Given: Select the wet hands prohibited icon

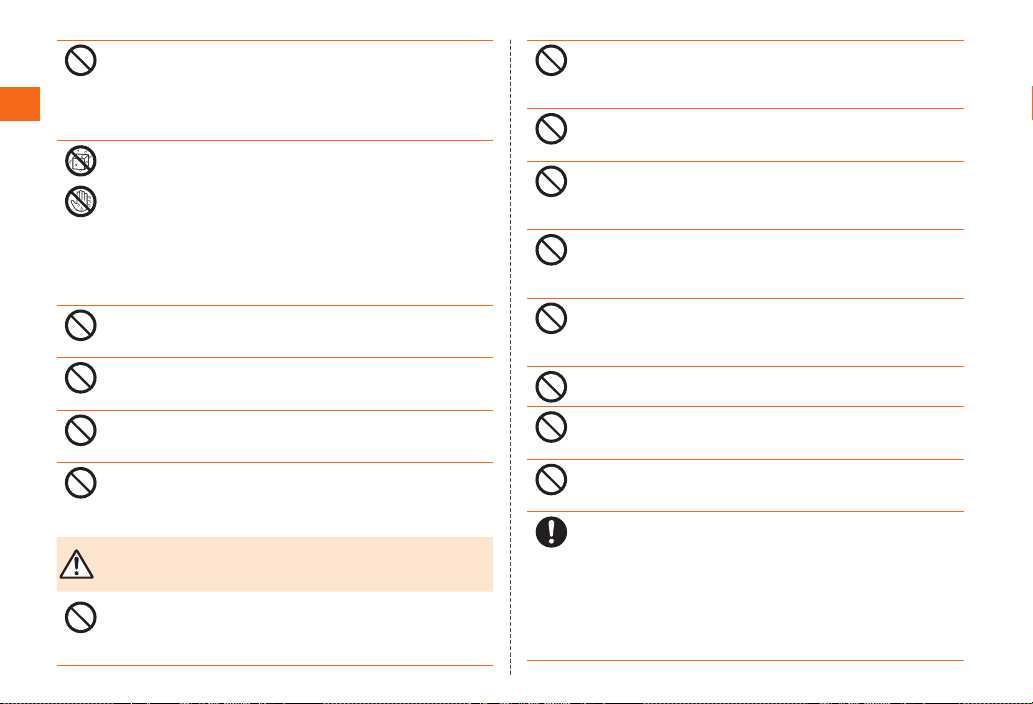Looking at the screenshot, I should (x=81, y=202).
